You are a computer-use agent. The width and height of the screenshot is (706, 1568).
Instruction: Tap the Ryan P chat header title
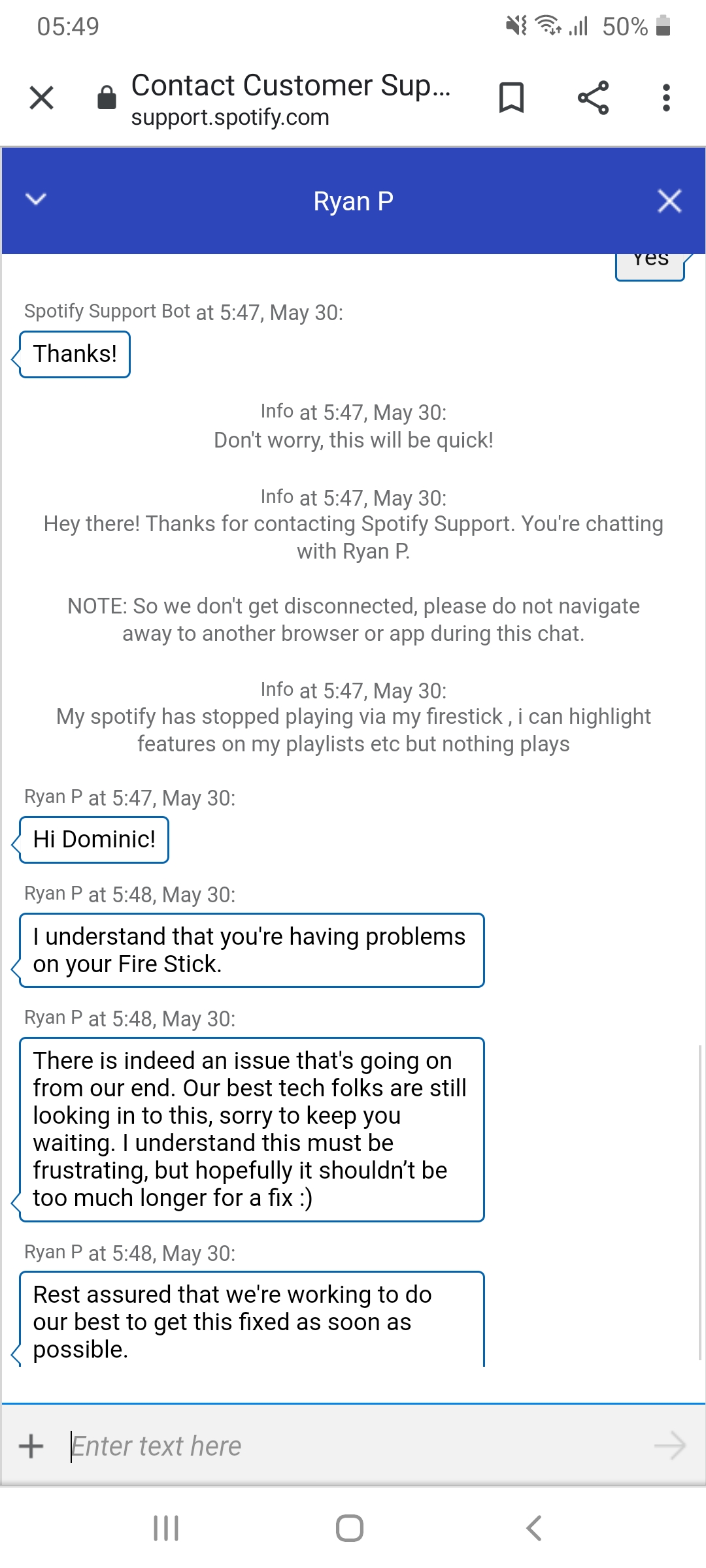(353, 201)
